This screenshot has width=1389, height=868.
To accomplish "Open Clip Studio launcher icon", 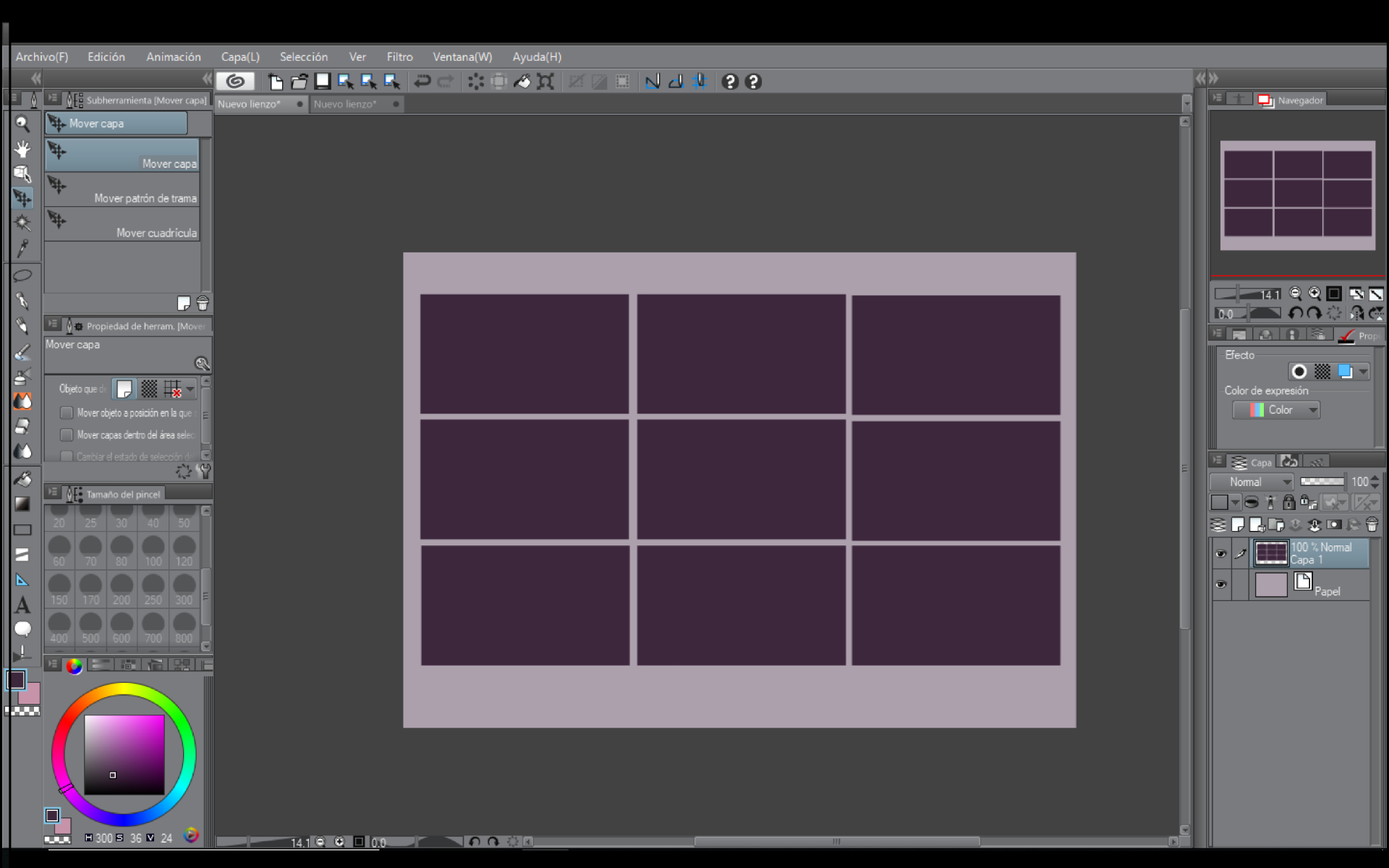I will point(235,82).
